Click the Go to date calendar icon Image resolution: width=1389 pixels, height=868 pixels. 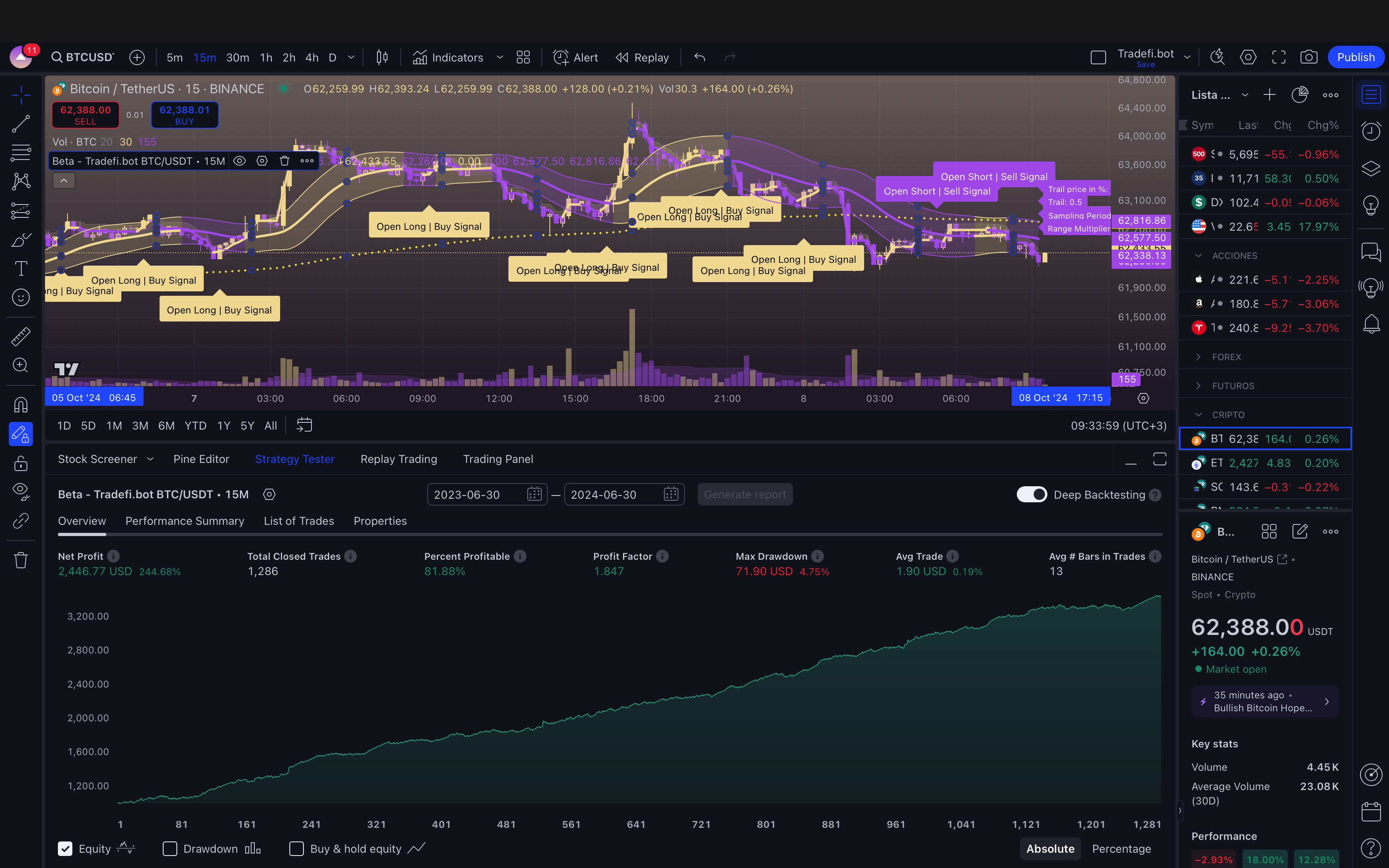coord(303,426)
